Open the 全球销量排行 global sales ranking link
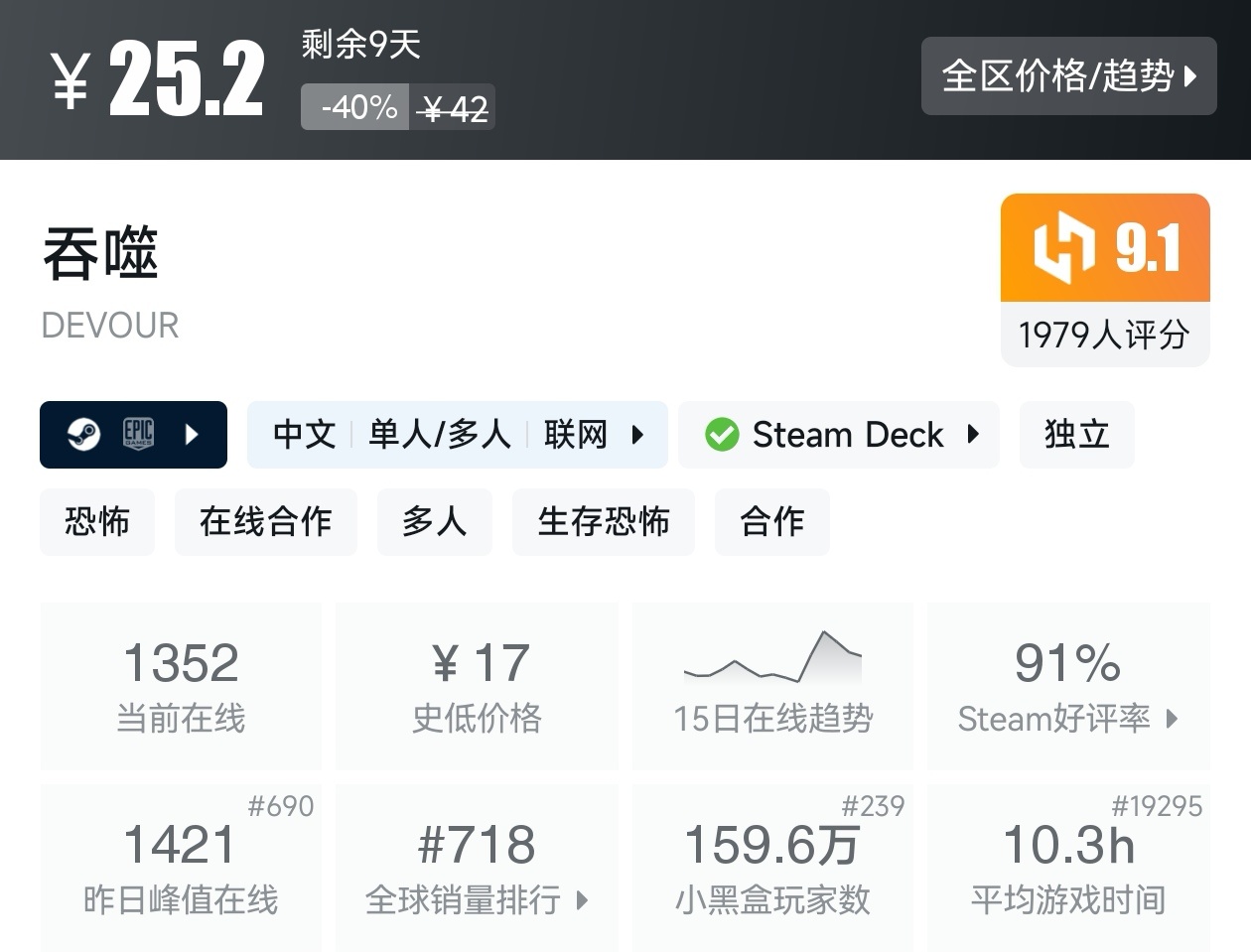This screenshot has width=1251, height=952. 477,900
